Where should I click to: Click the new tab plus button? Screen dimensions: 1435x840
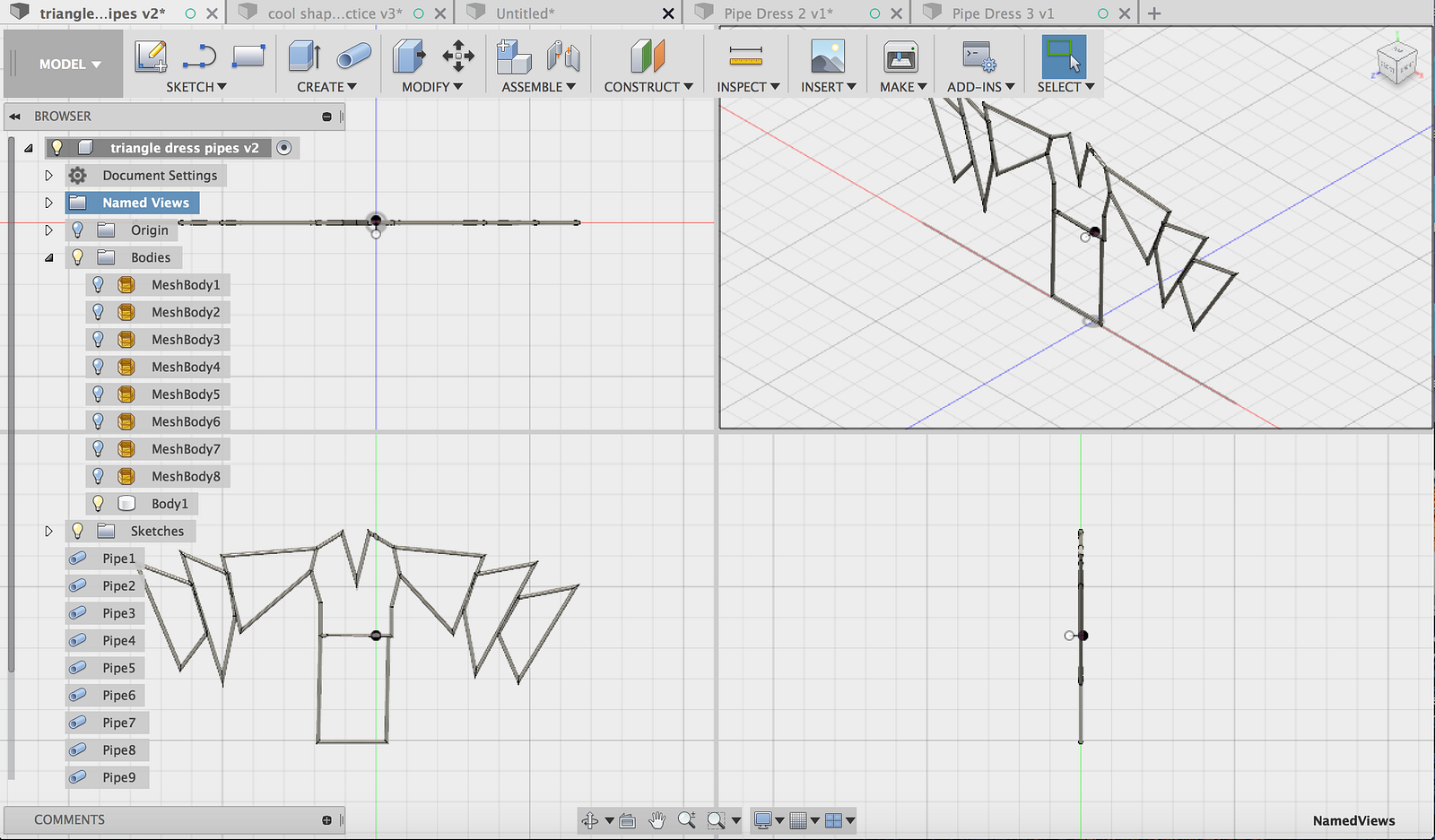[1154, 13]
